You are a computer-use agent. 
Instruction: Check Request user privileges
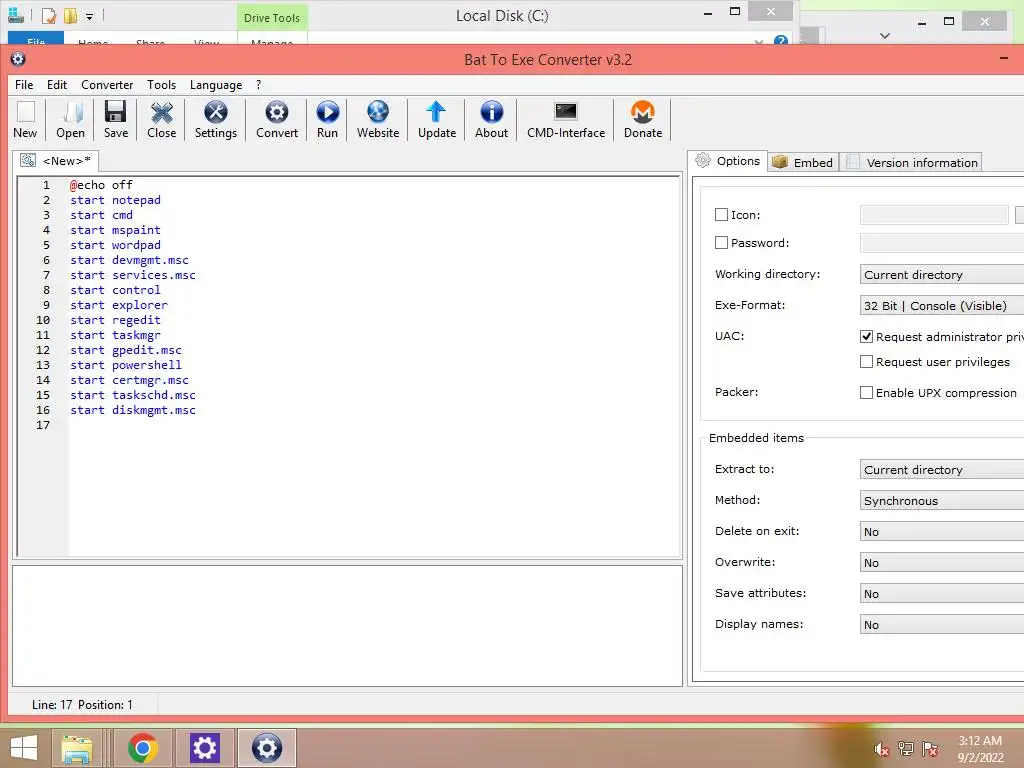click(866, 361)
